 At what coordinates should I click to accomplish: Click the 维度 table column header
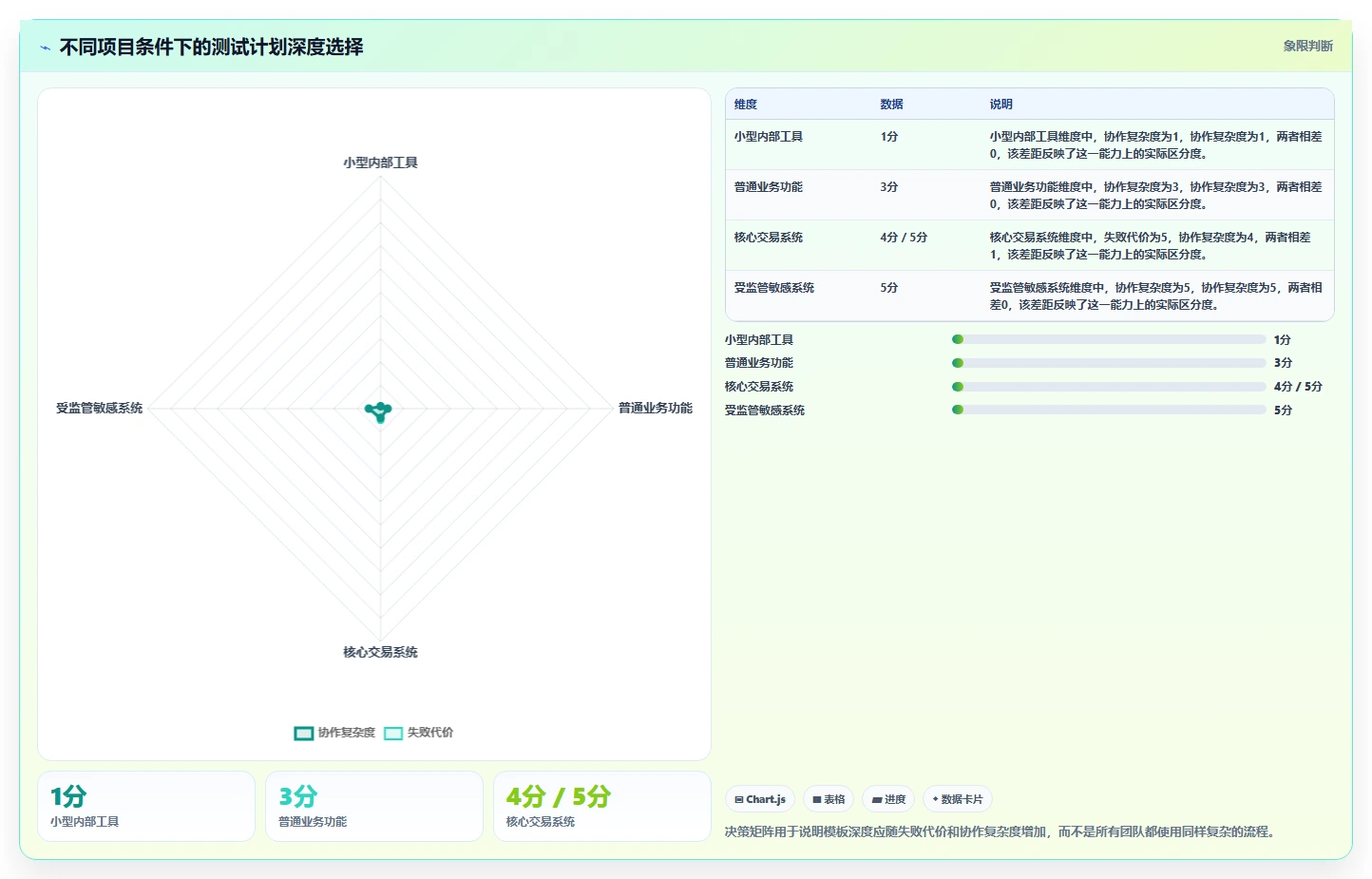(746, 105)
